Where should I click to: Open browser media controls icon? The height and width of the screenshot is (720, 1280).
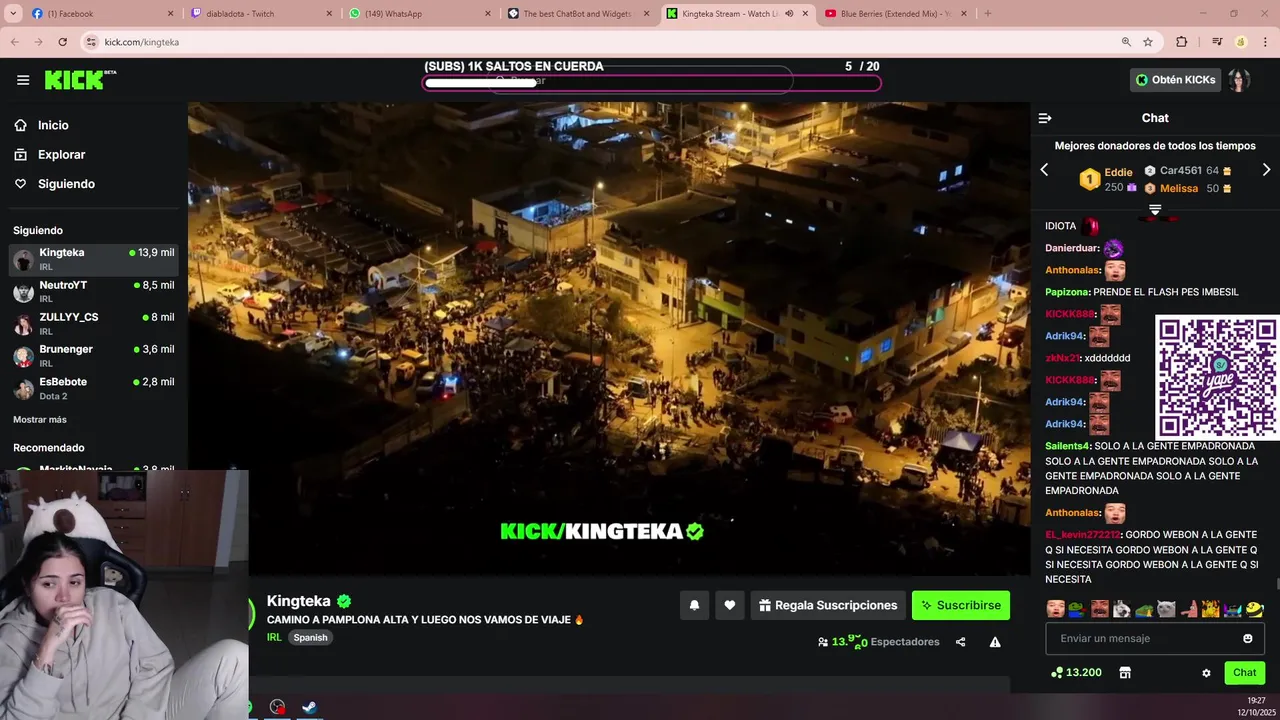coord(1217,42)
